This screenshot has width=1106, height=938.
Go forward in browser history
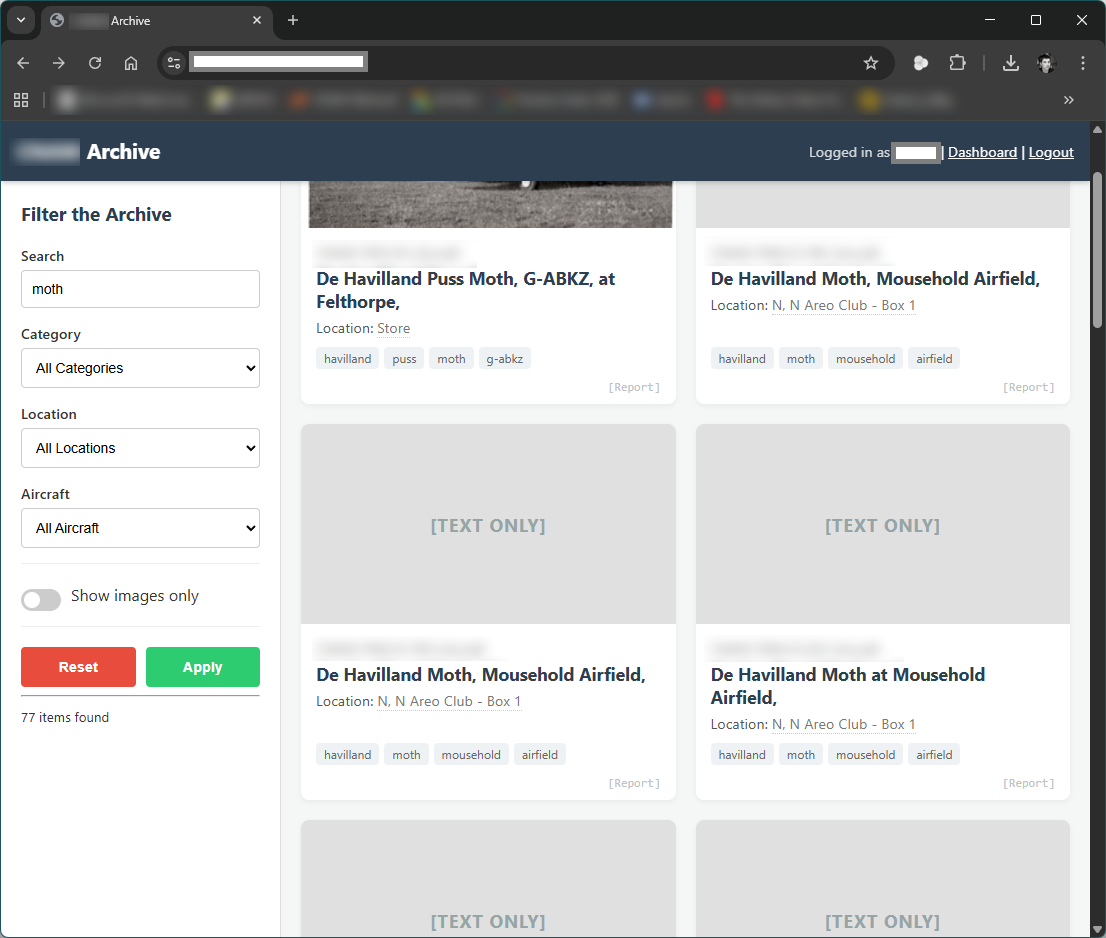click(59, 63)
